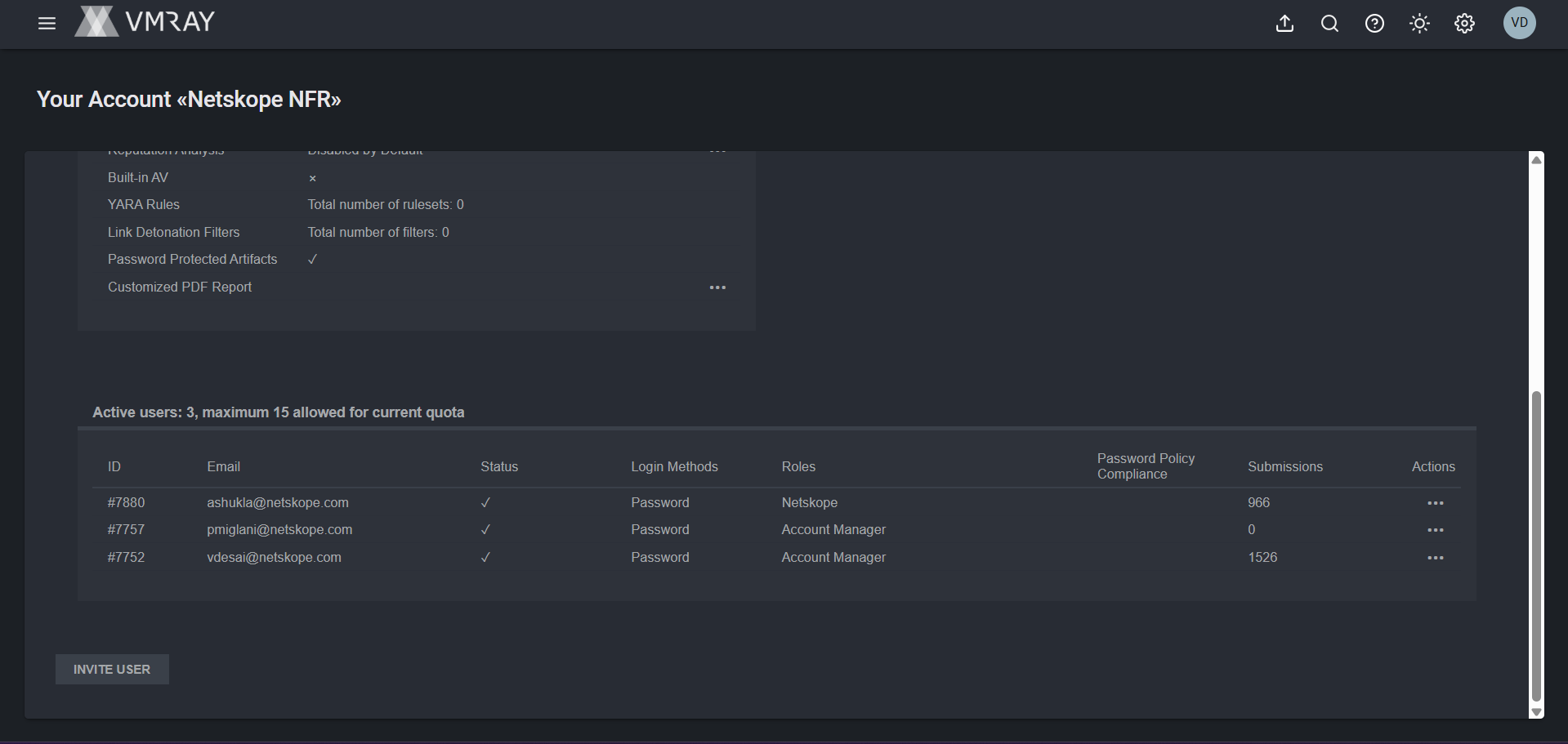Open the upload submission icon
Viewport: 1568px width, 744px height.
tap(1284, 24)
